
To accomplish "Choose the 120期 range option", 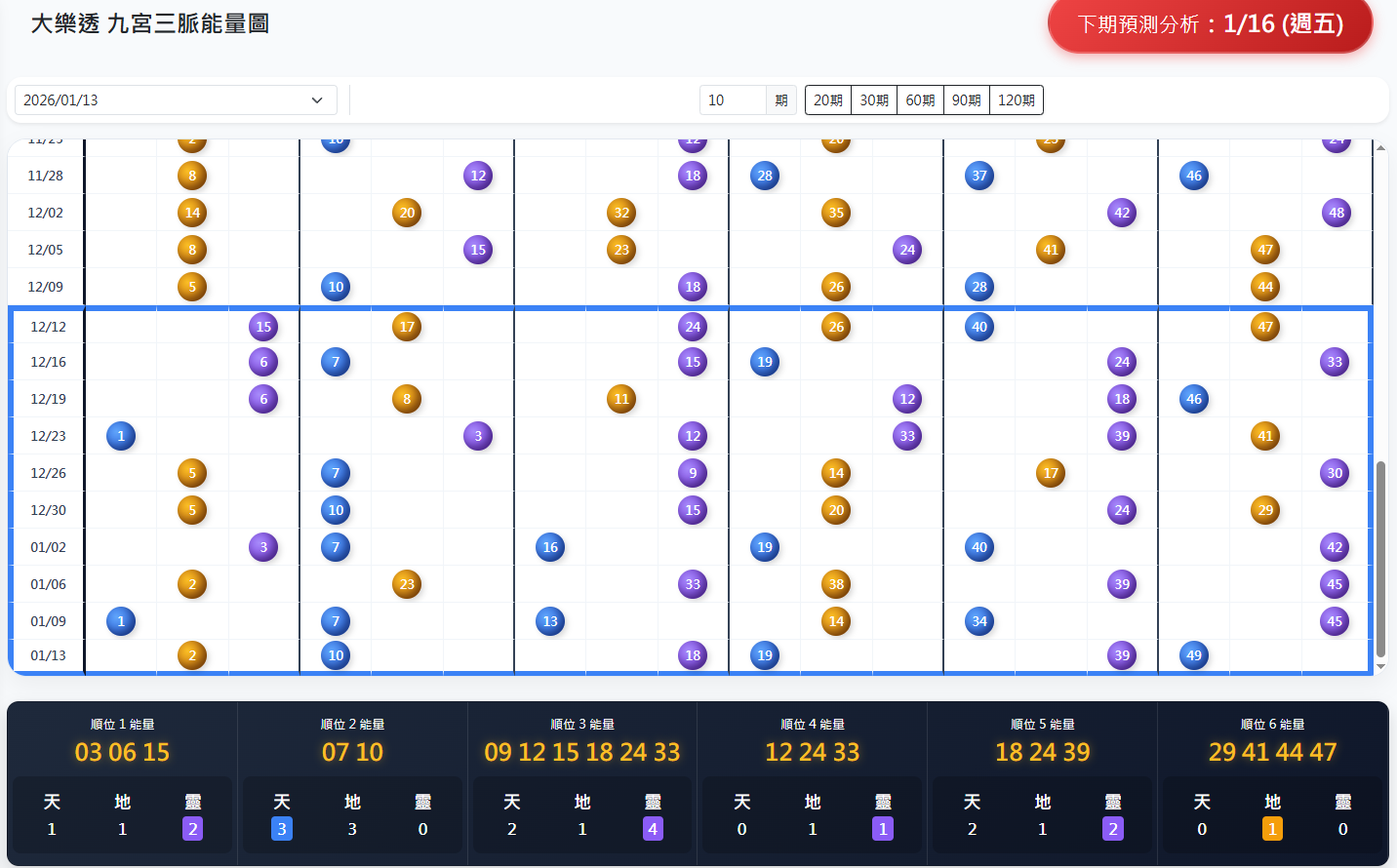I will [x=1016, y=100].
